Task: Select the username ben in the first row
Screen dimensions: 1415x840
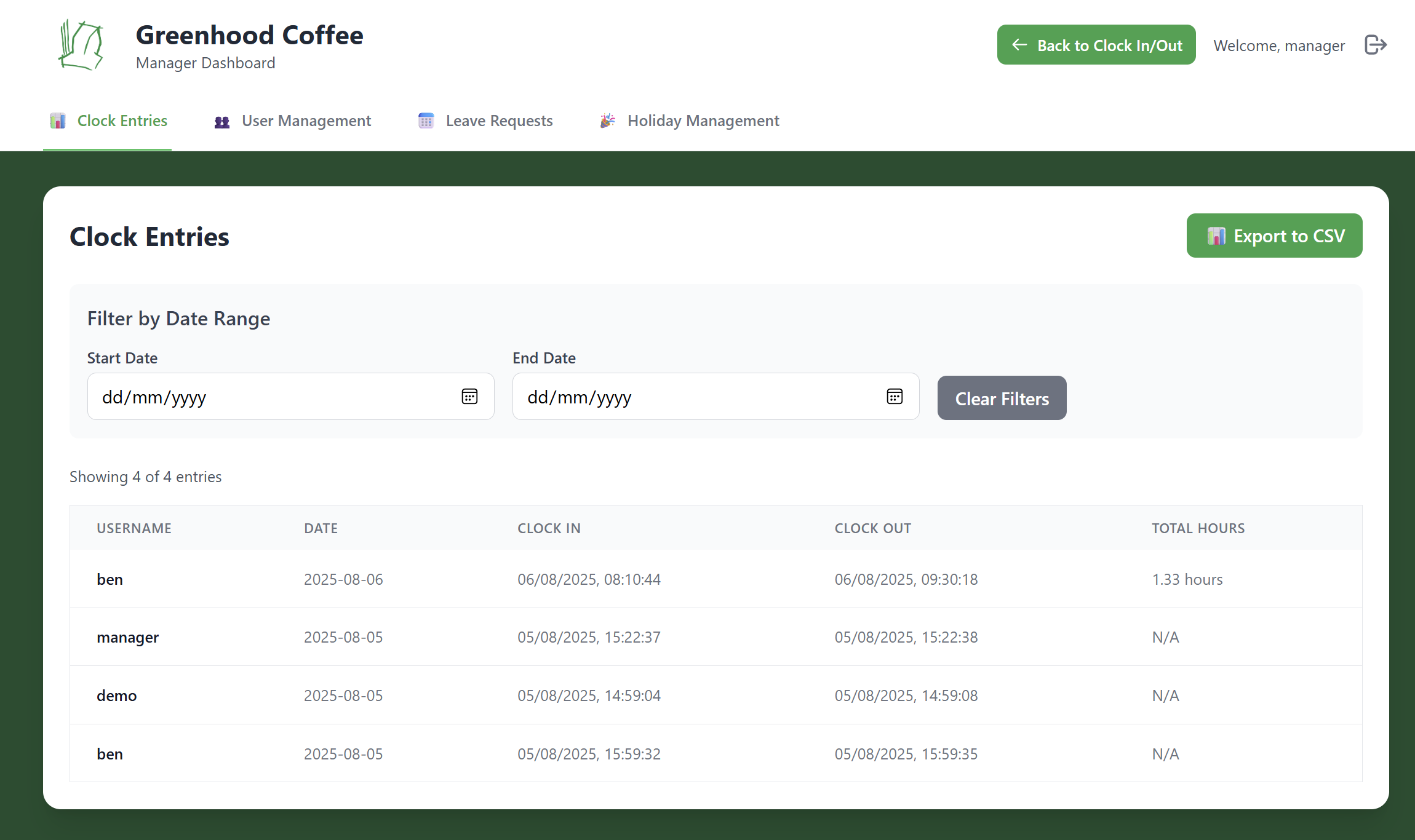Action: point(110,579)
